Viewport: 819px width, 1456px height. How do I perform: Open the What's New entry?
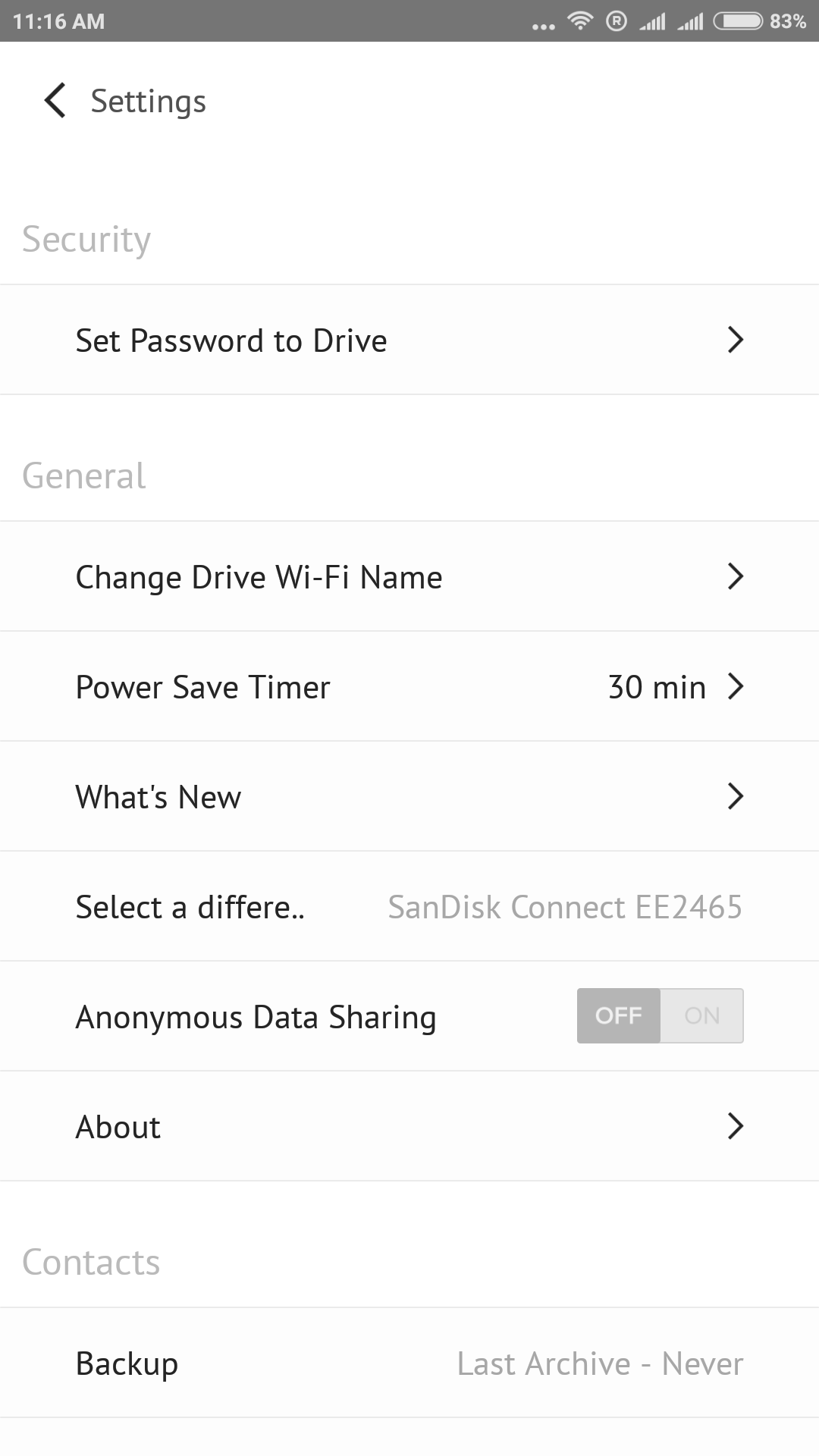[158, 797]
